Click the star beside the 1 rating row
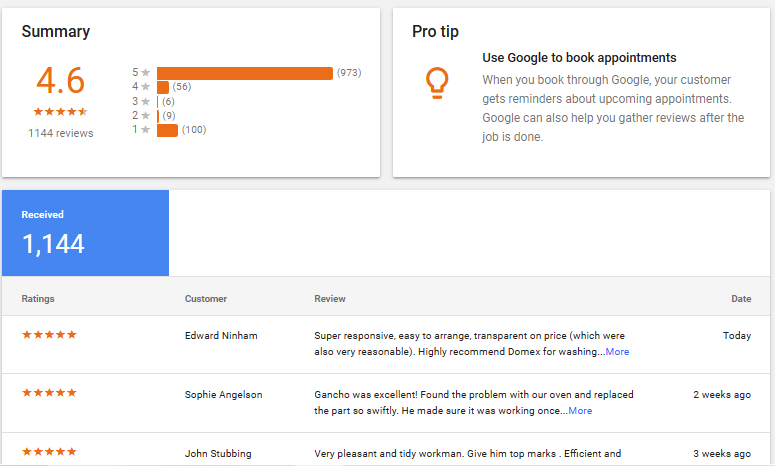The image size is (775, 466). point(146,130)
